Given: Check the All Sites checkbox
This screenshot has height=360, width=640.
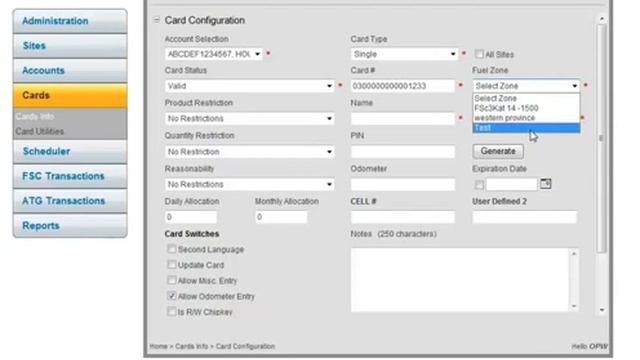Looking at the screenshot, I should [479, 54].
